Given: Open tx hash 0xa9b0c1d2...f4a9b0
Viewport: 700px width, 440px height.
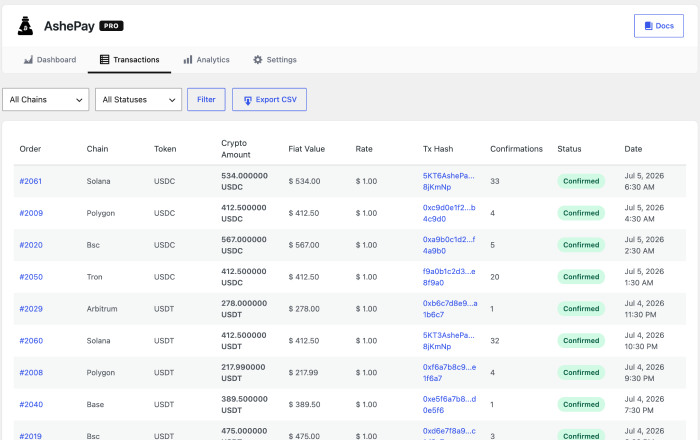Looking at the screenshot, I should click(x=449, y=245).
